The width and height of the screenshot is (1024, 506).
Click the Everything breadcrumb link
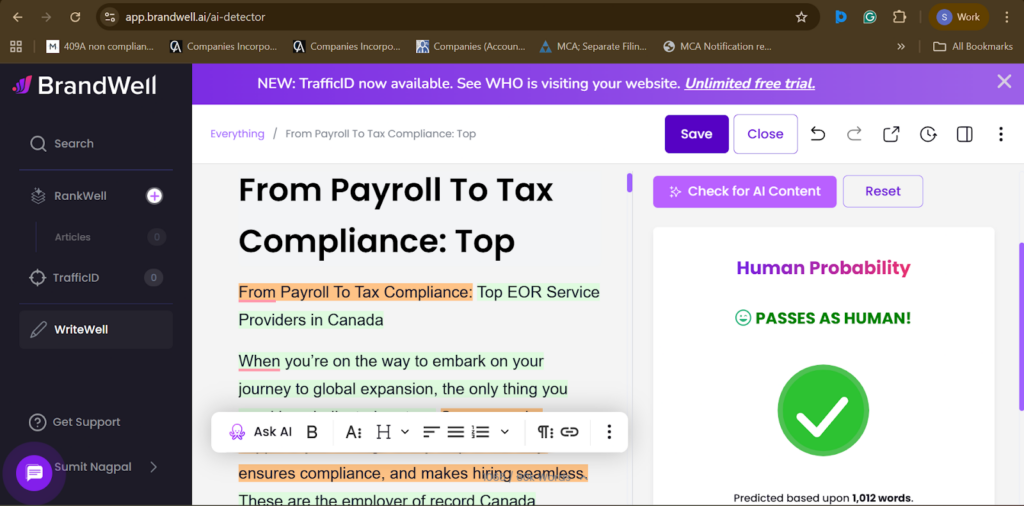[237, 134]
